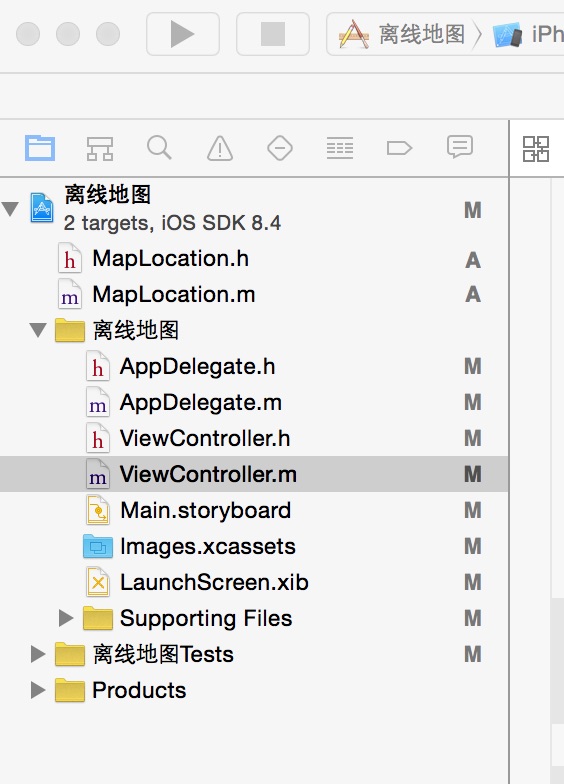Open the Project navigator folder icon
The image size is (564, 784).
40,148
